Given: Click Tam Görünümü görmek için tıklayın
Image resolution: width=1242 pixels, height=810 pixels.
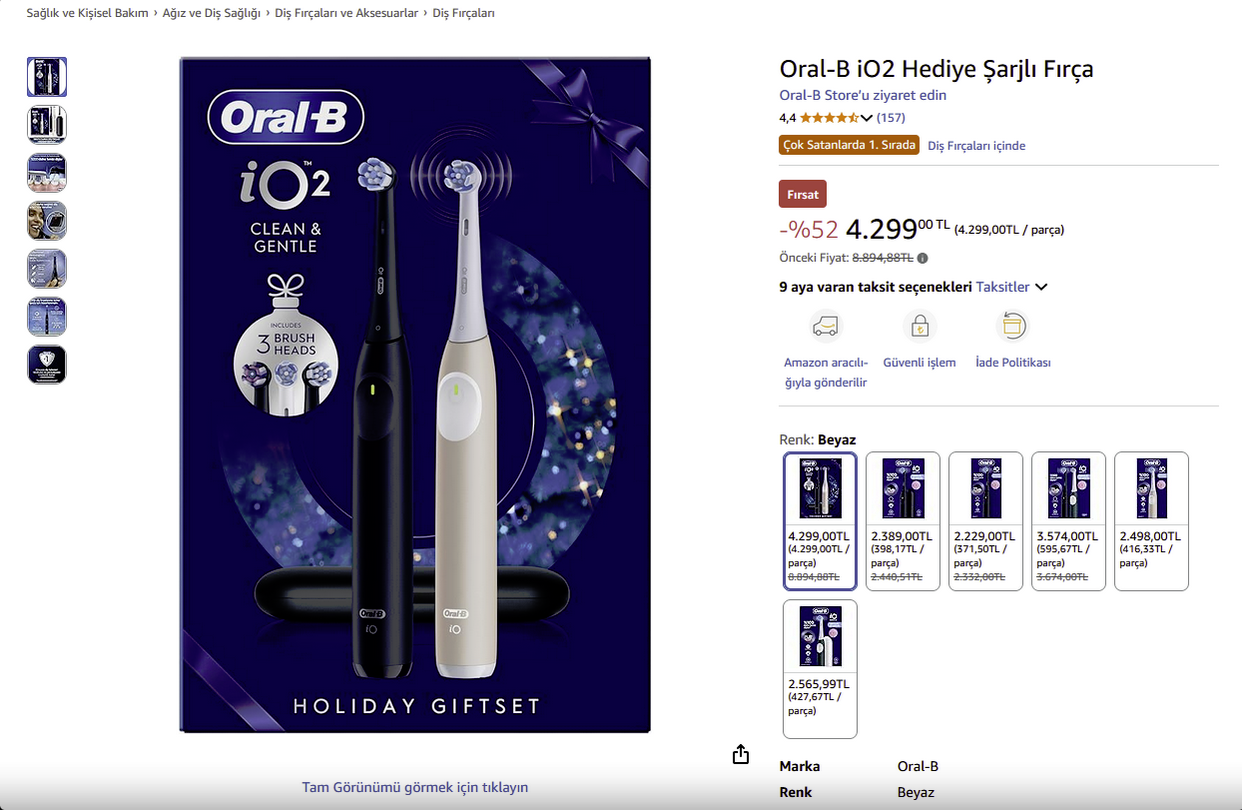Looking at the screenshot, I should pyautogui.click(x=415, y=787).
